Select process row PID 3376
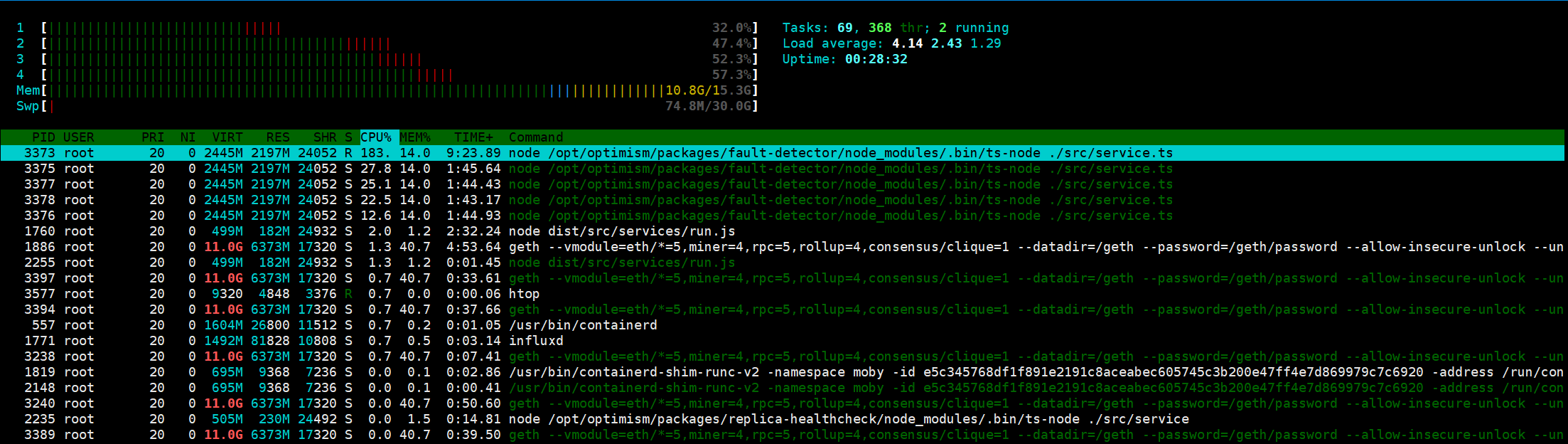This screenshot has height=444, width=1568. coord(783,216)
